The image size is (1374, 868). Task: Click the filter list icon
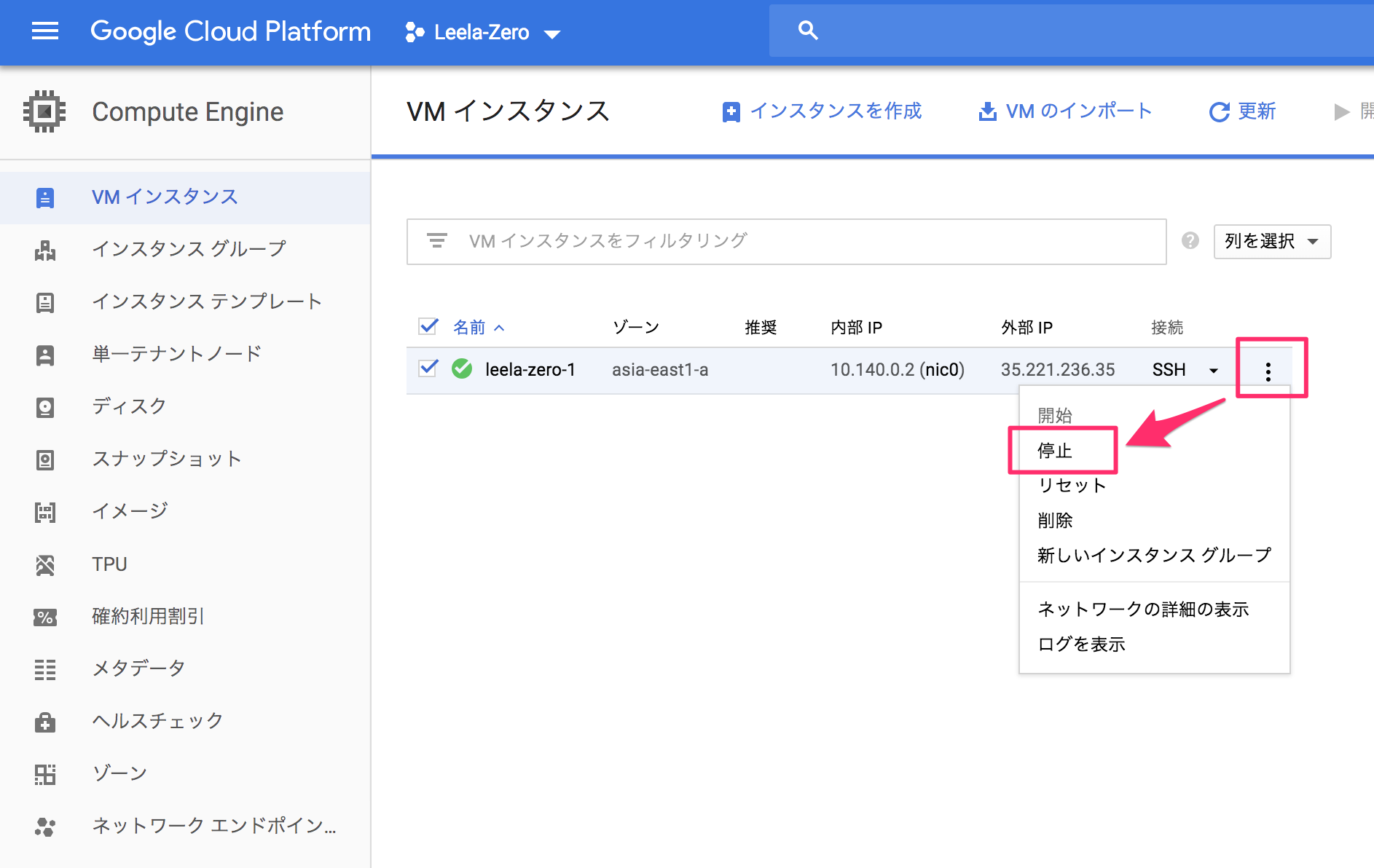(x=437, y=240)
